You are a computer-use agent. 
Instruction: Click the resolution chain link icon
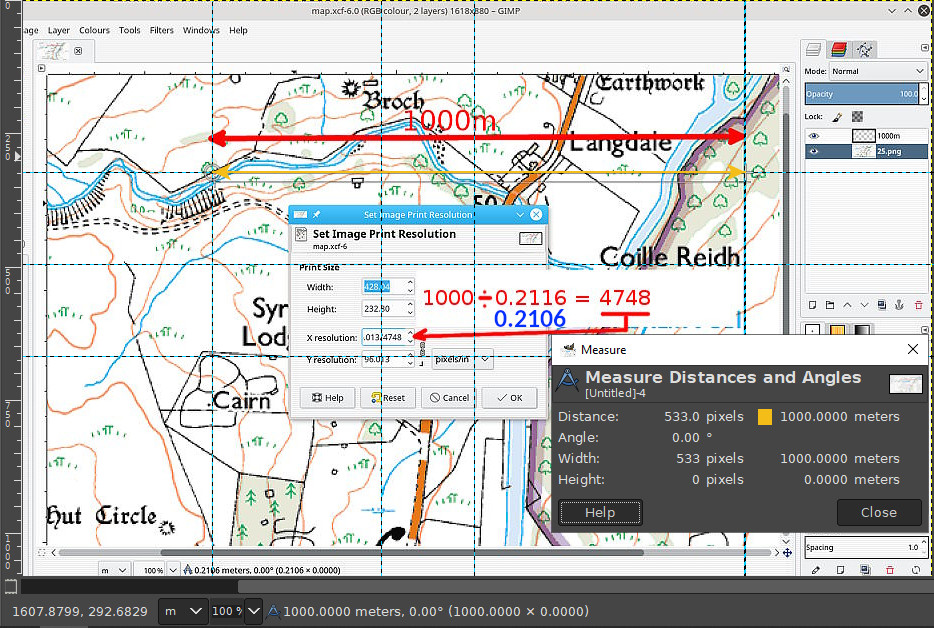click(x=423, y=349)
